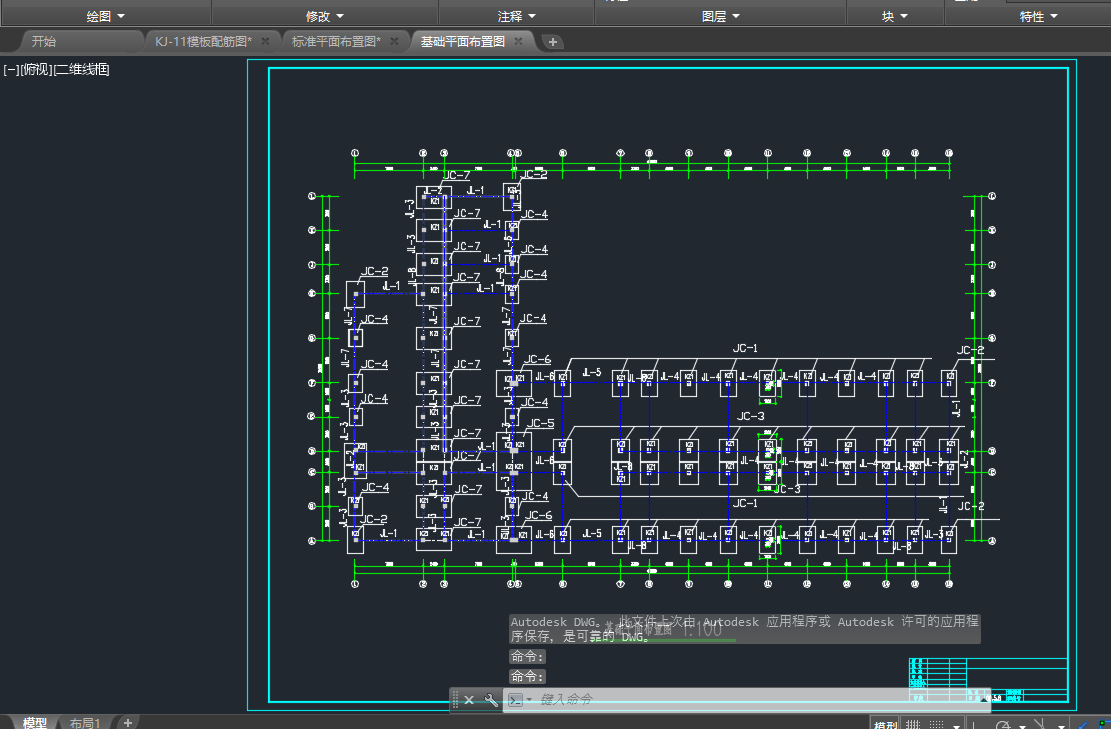Image resolution: width=1111 pixels, height=729 pixels.
Task: Expand the 图层 ribbon panel
Action: click(x=721, y=16)
